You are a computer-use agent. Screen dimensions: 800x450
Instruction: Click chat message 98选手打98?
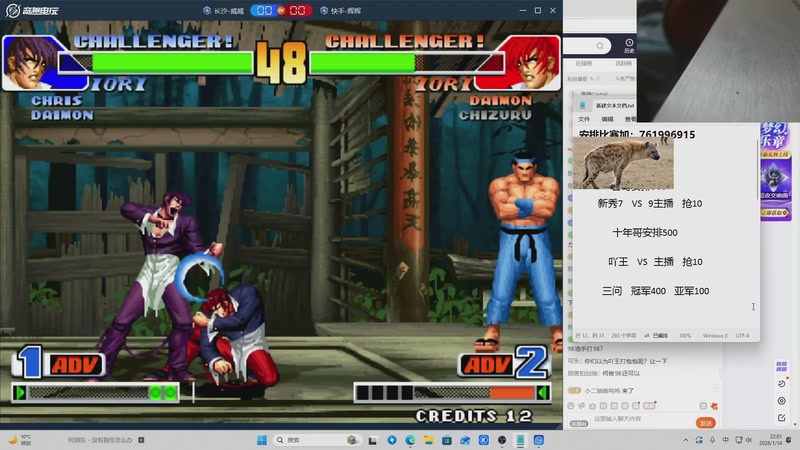point(585,348)
